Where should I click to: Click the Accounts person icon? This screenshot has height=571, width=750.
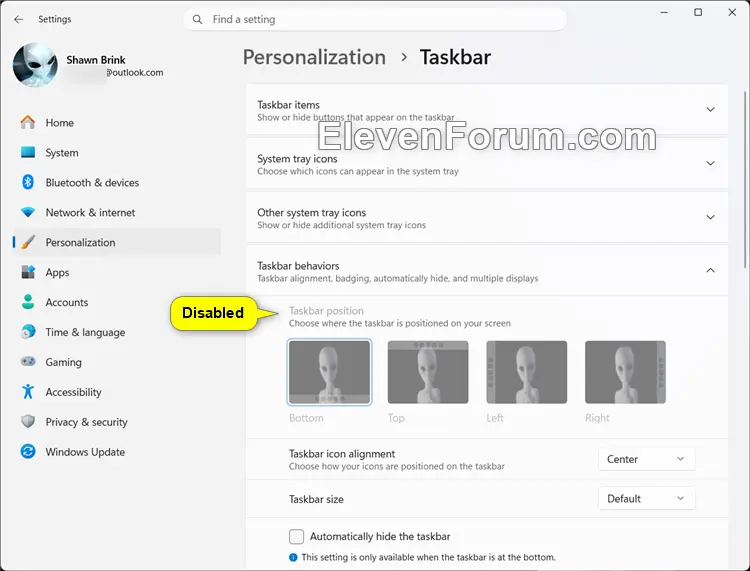28,302
